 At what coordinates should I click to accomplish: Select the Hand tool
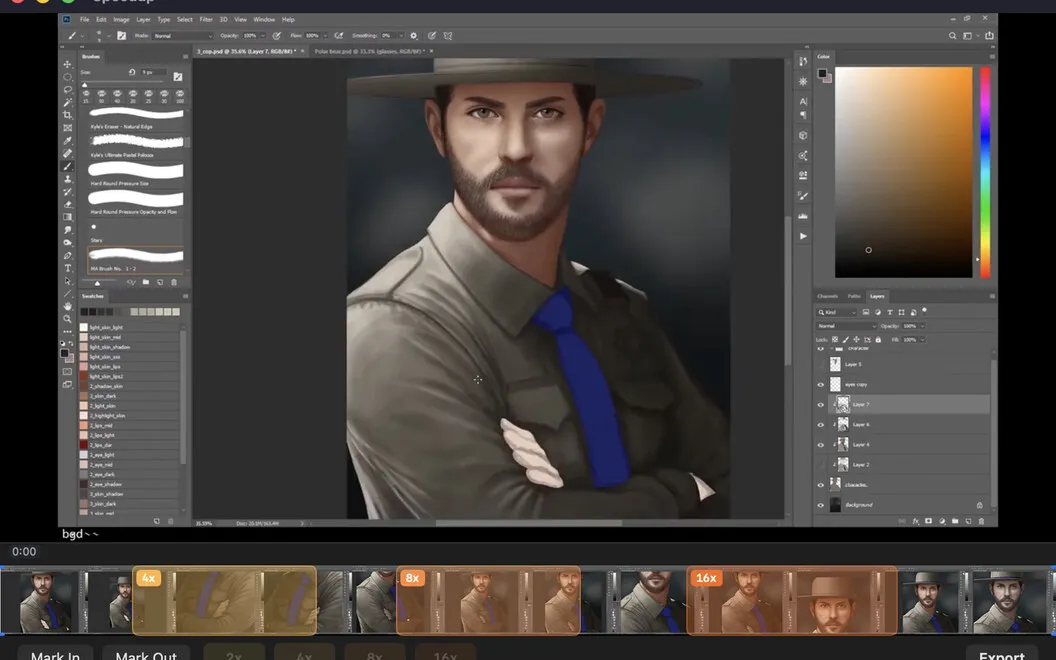point(67,306)
